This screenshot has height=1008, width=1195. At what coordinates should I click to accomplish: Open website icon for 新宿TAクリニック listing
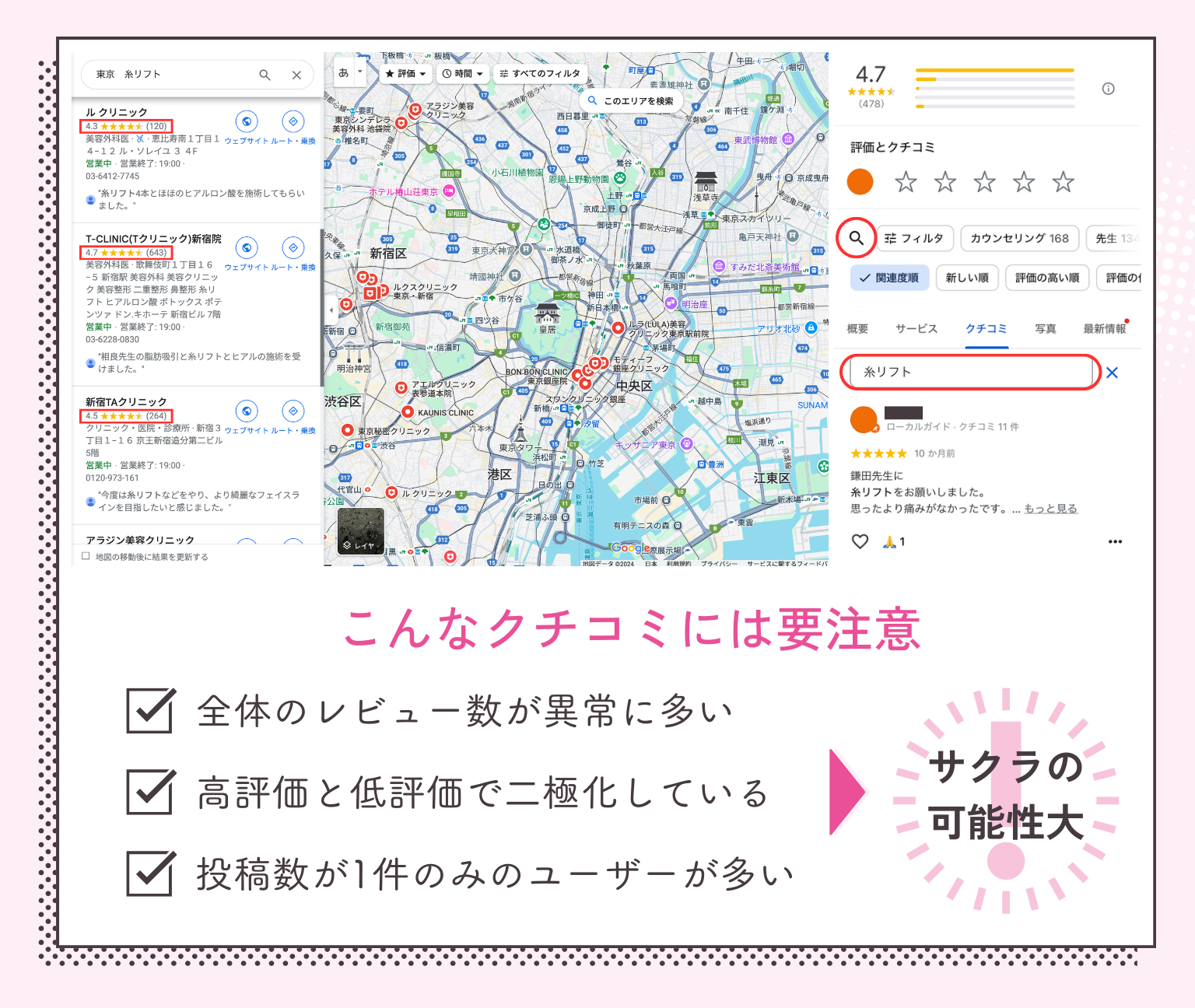[247, 411]
